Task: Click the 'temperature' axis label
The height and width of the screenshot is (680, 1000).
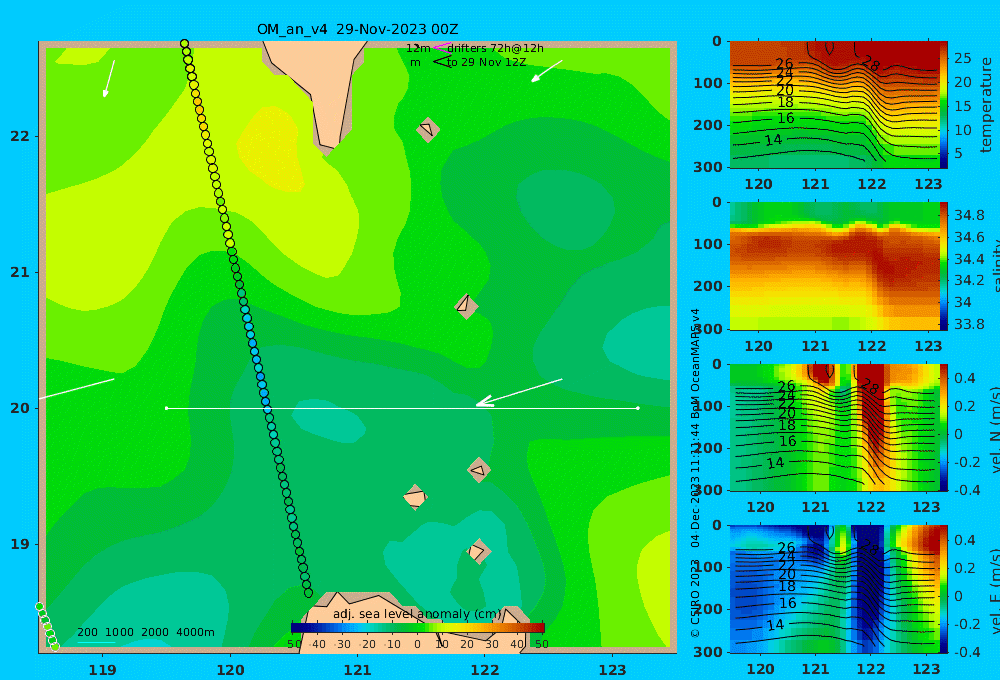Action: [986, 105]
